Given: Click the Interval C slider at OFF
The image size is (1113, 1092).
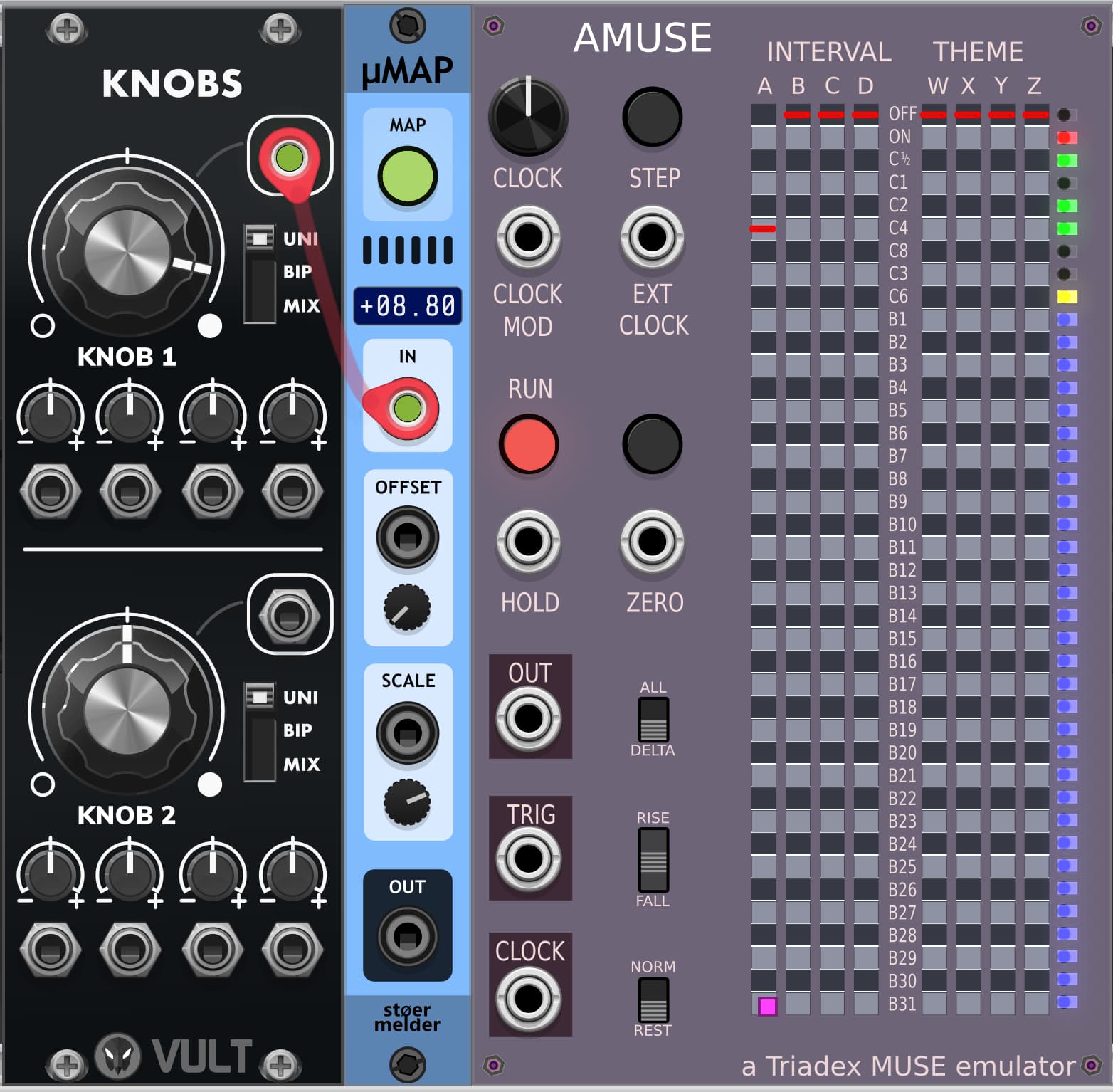Looking at the screenshot, I should pyautogui.click(x=831, y=115).
